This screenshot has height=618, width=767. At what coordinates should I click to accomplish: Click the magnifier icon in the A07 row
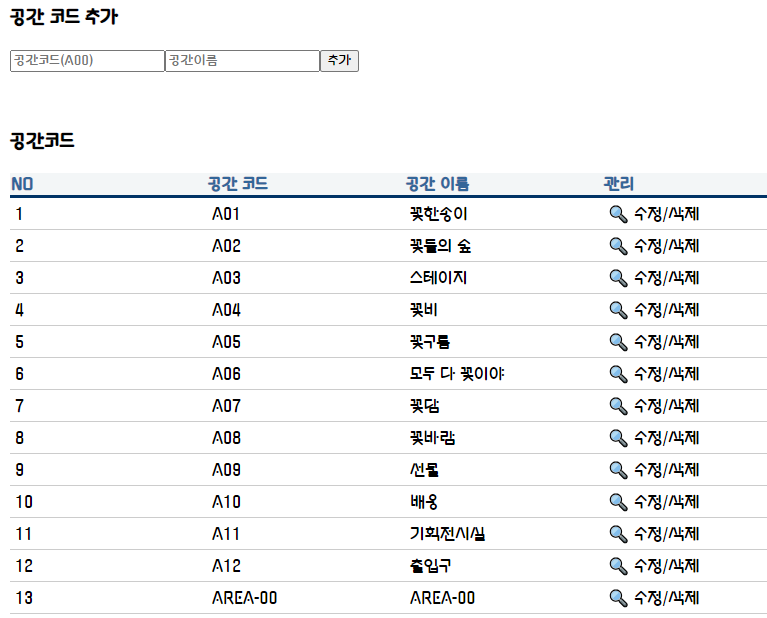pos(618,406)
